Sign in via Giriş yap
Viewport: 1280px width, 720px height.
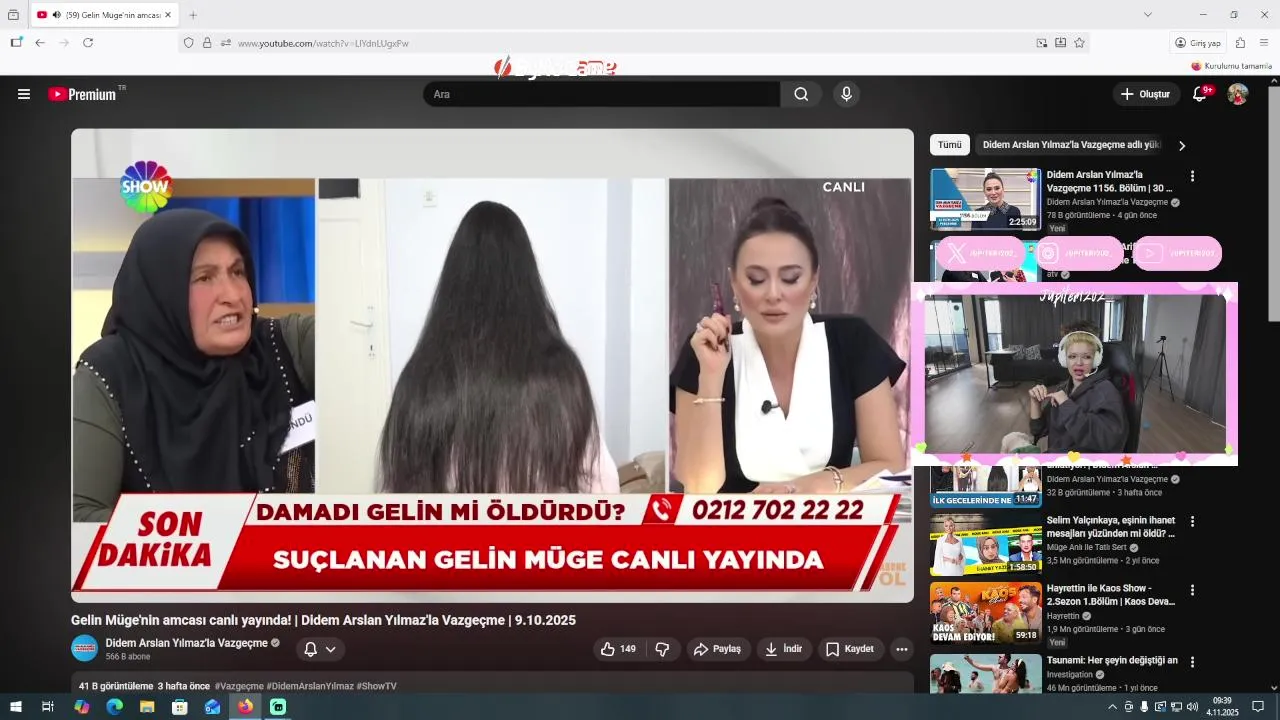(x=1198, y=43)
